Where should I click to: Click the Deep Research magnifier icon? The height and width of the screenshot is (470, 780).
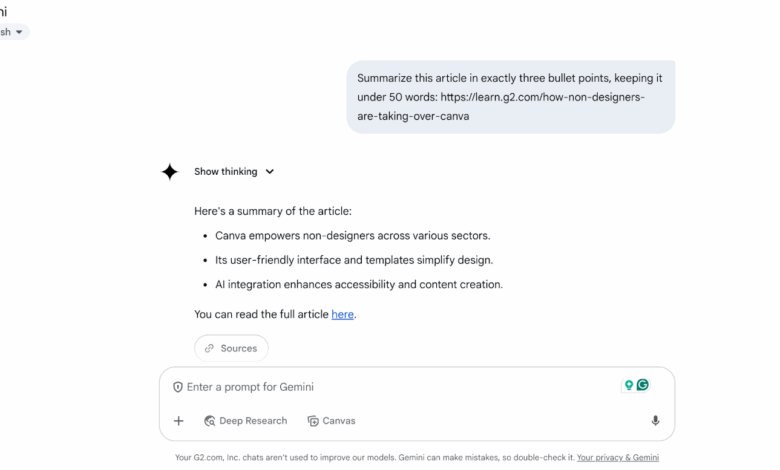[210, 421]
